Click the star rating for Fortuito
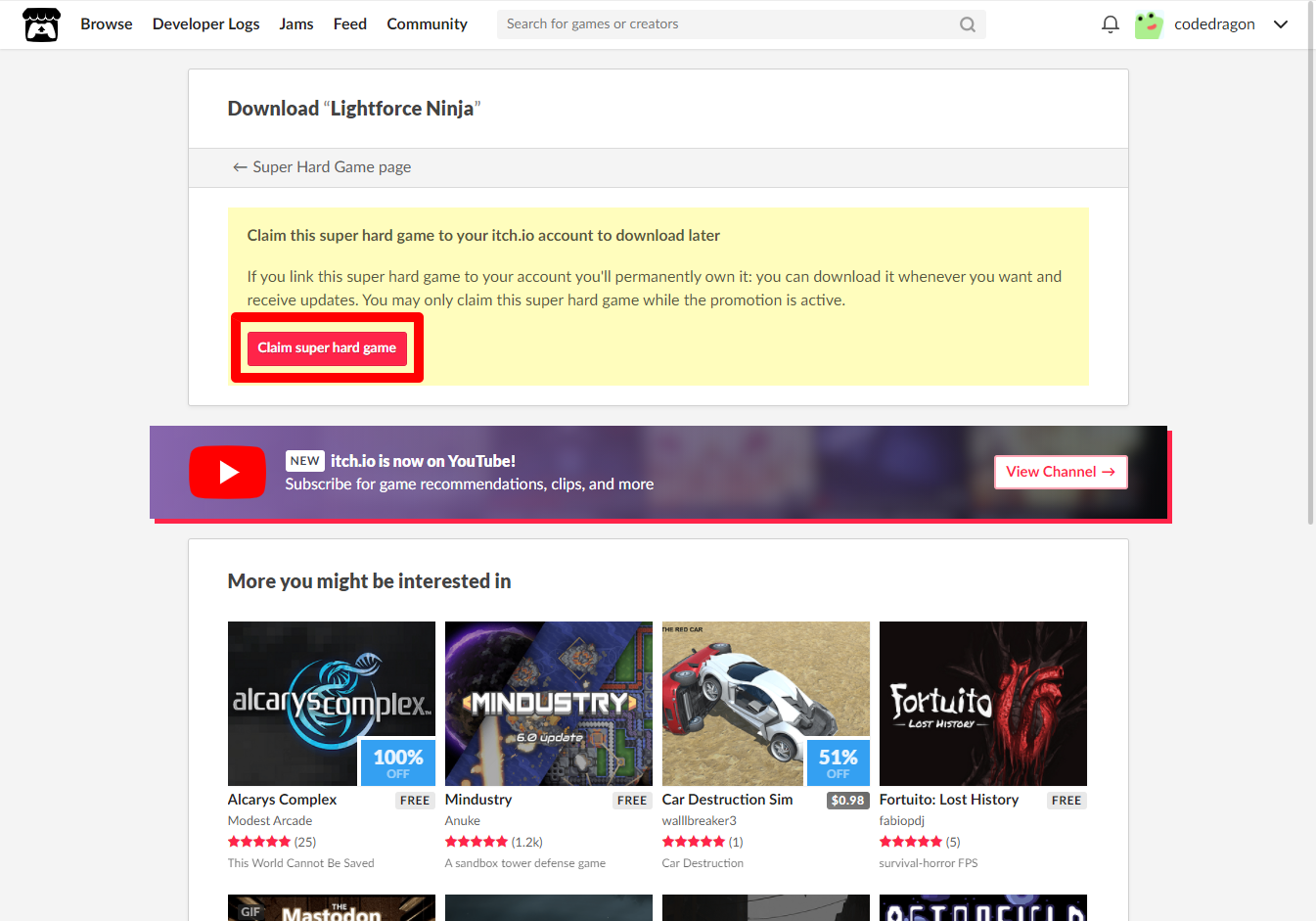Viewport: 1316px width, 921px height. (911, 842)
